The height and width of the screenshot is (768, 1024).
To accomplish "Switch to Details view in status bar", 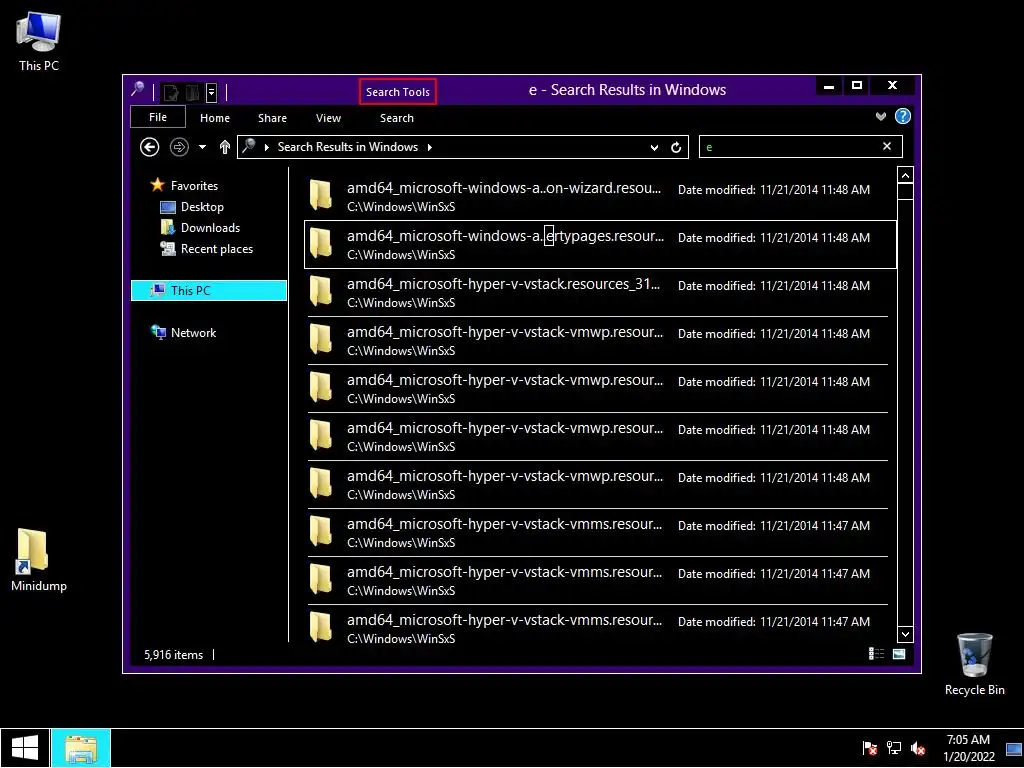I will [876, 654].
